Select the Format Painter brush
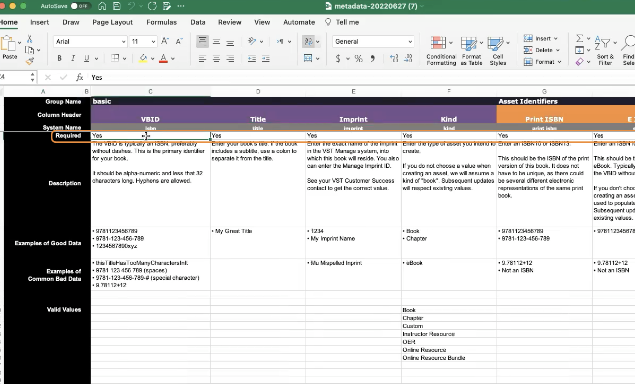Image resolution: width=635 pixels, height=384 pixels. tap(29, 61)
